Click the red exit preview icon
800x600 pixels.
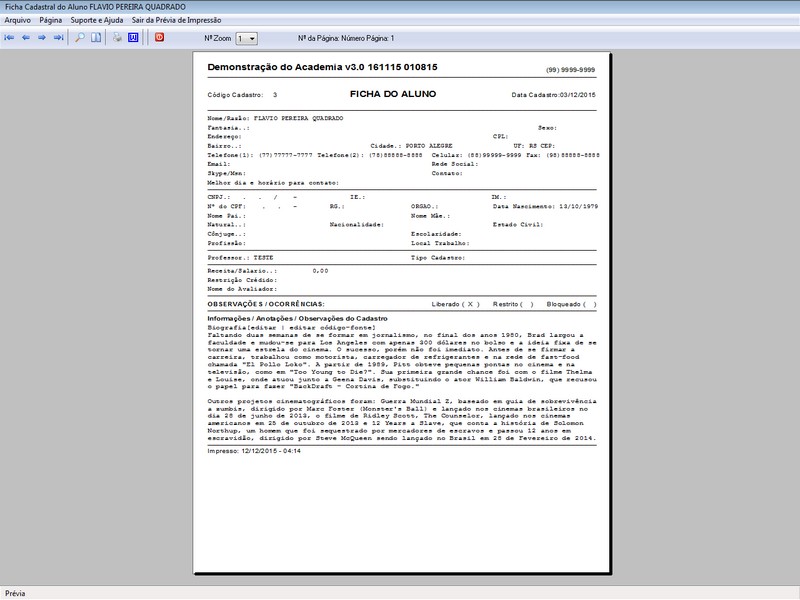tap(160, 37)
